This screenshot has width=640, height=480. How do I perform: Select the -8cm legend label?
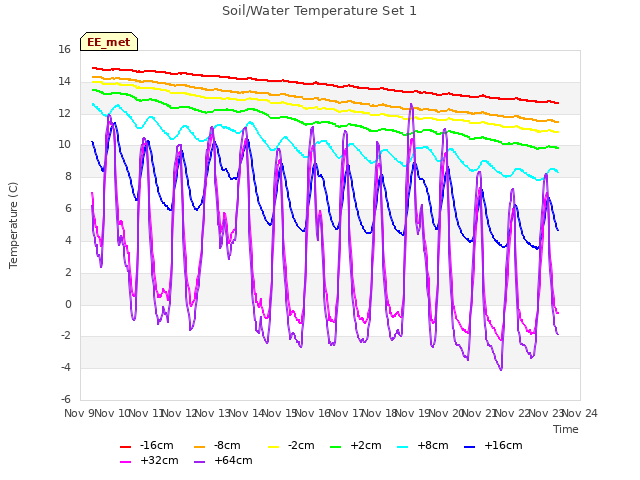pyautogui.click(x=227, y=445)
